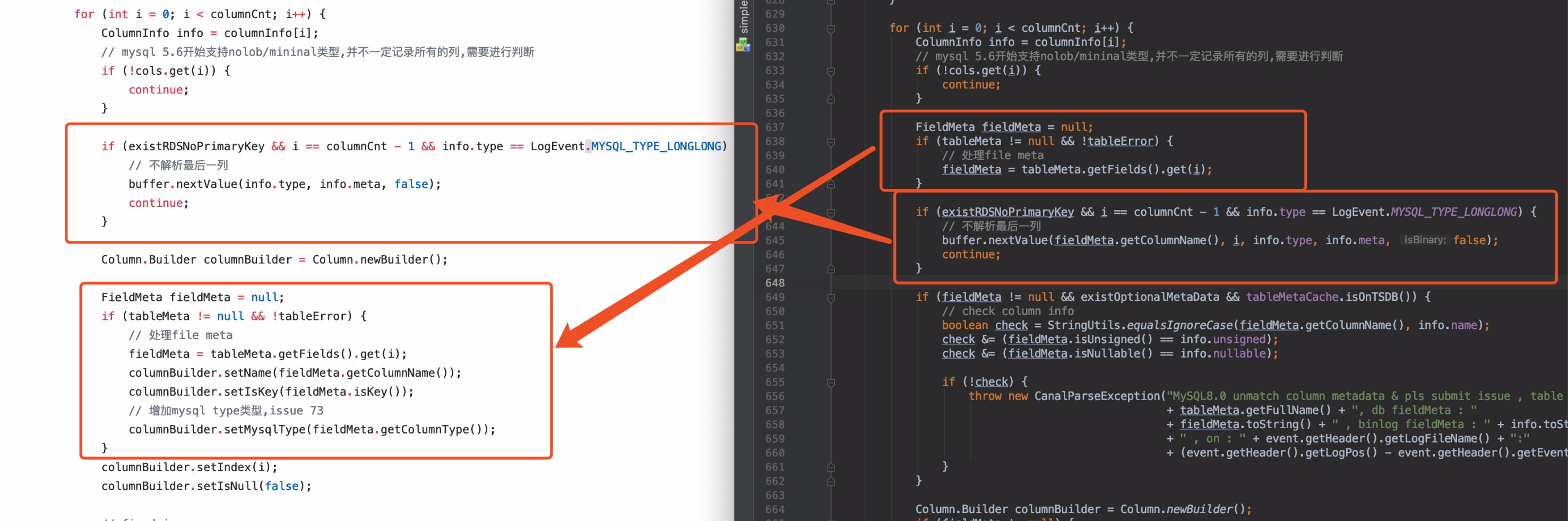1568x521 pixels.
Task: Click line number 656 in the gutter
Action: point(775,396)
